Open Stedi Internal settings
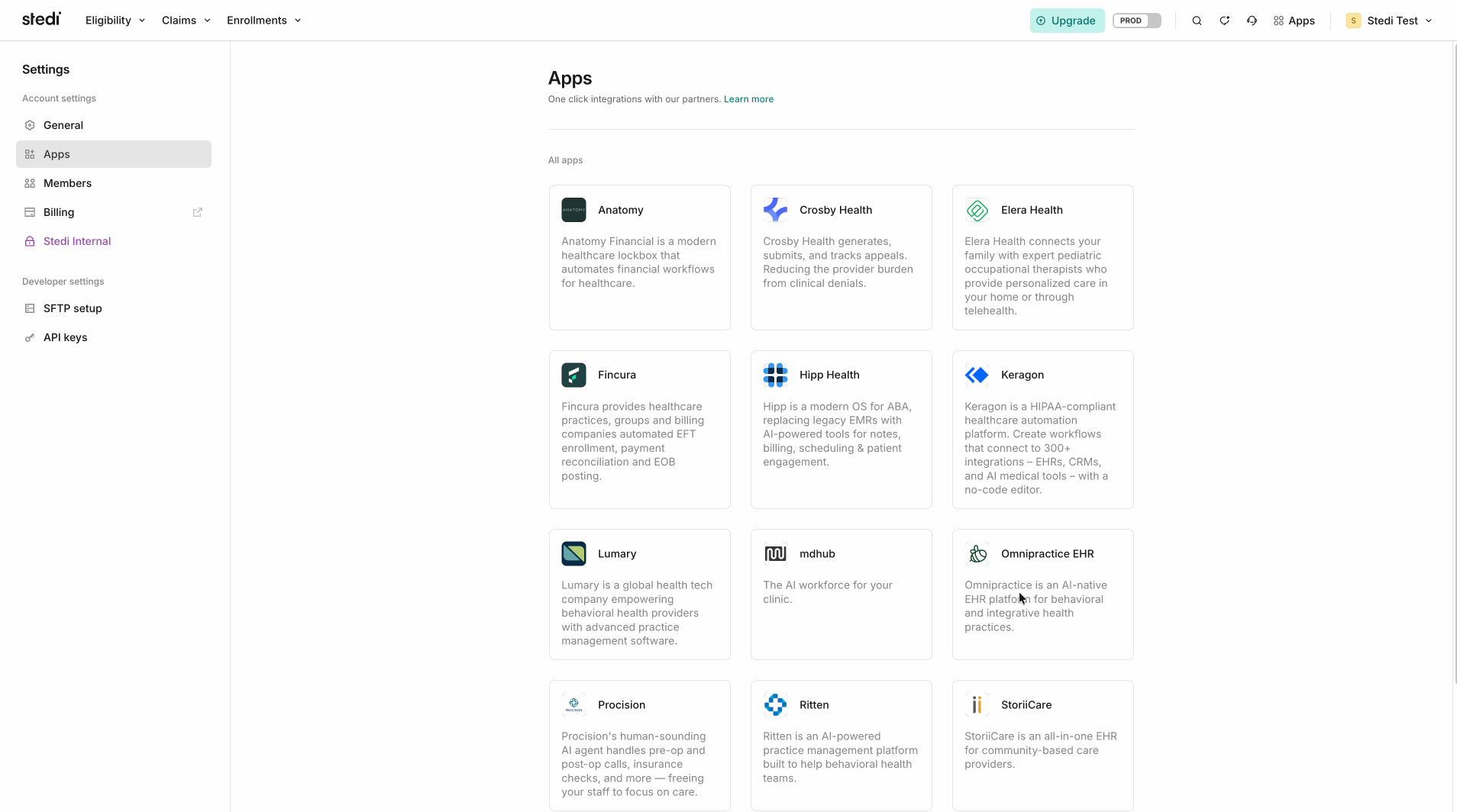 pos(114,241)
